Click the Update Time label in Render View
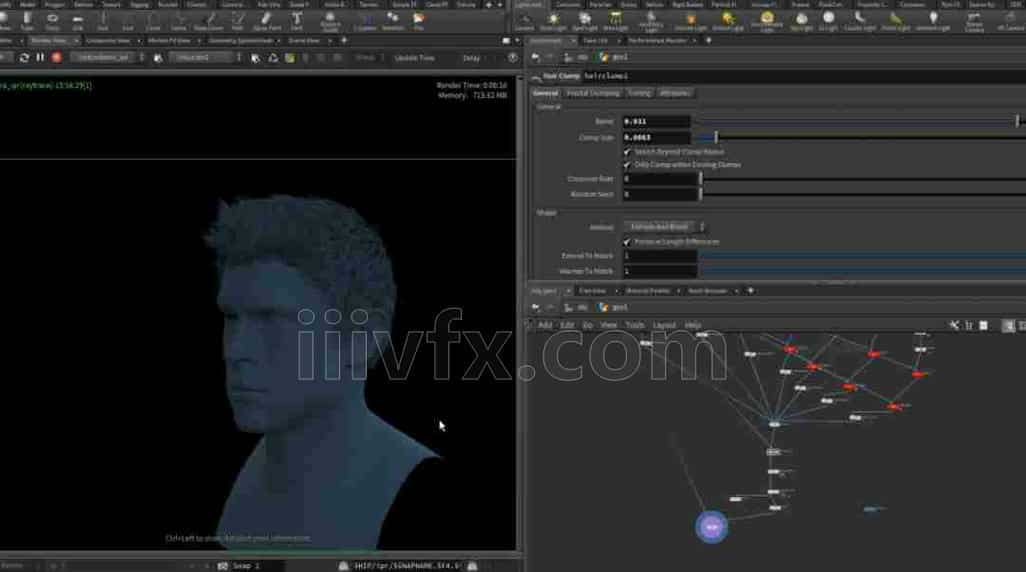1026x572 pixels. pyautogui.click(x=414, y=58)
